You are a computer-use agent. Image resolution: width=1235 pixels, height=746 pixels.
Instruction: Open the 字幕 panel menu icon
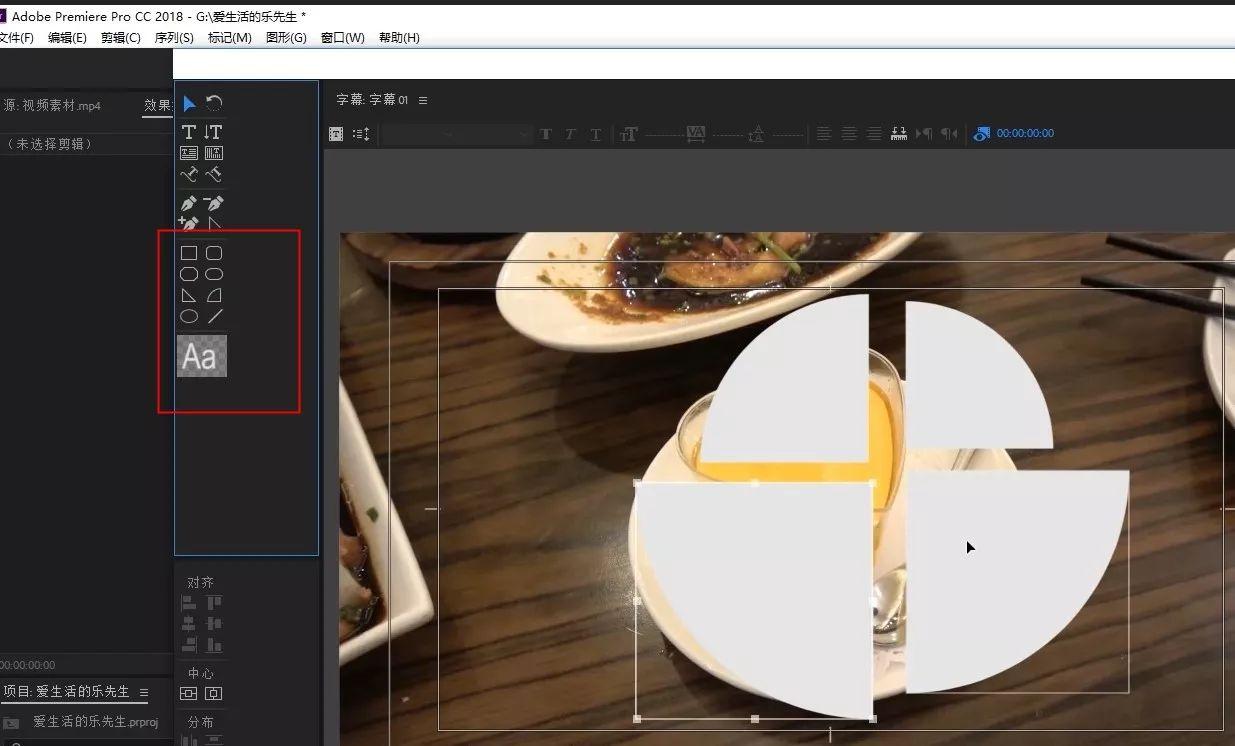423,100
